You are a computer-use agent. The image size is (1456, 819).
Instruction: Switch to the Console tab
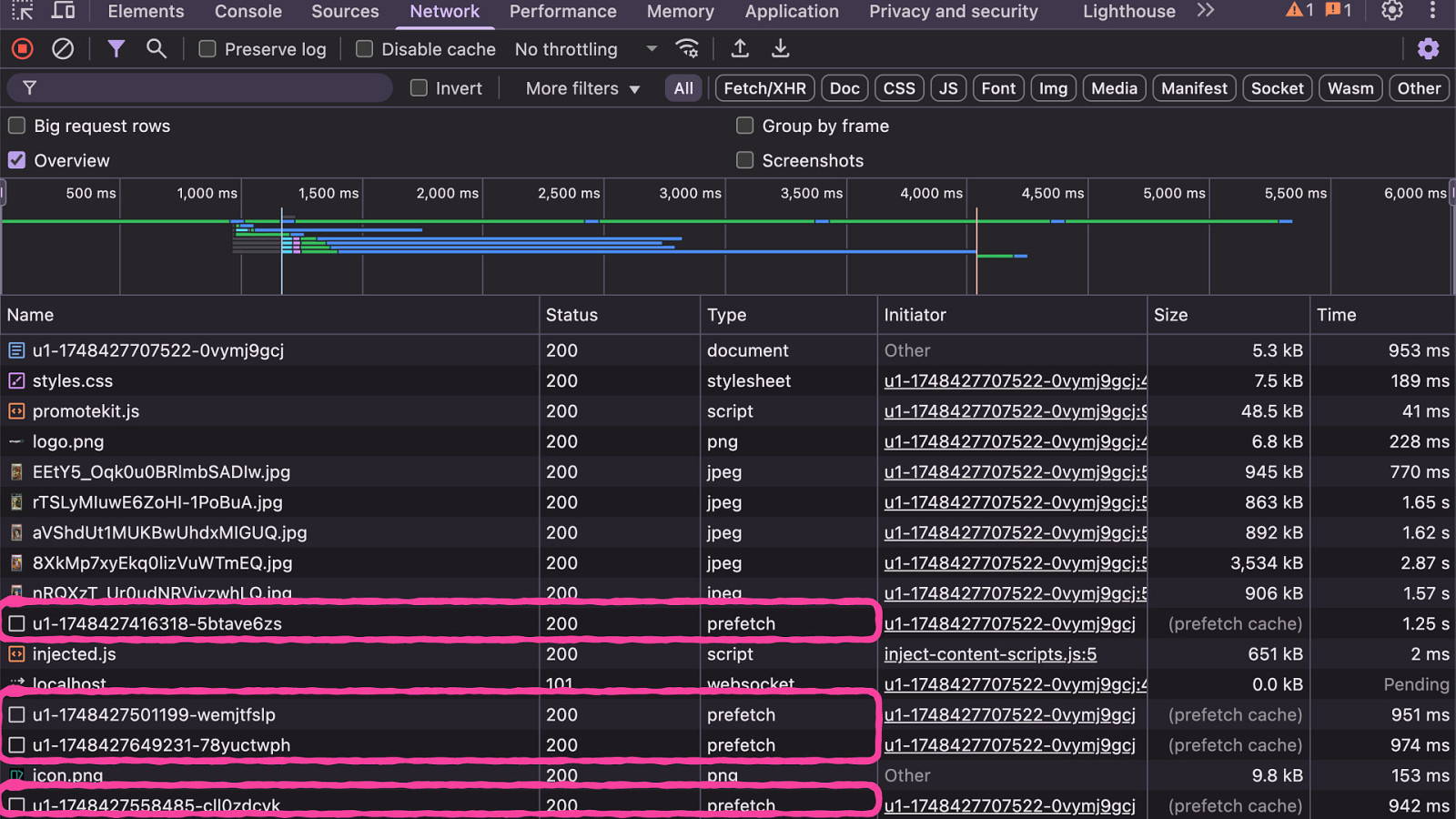pos(248,11)
